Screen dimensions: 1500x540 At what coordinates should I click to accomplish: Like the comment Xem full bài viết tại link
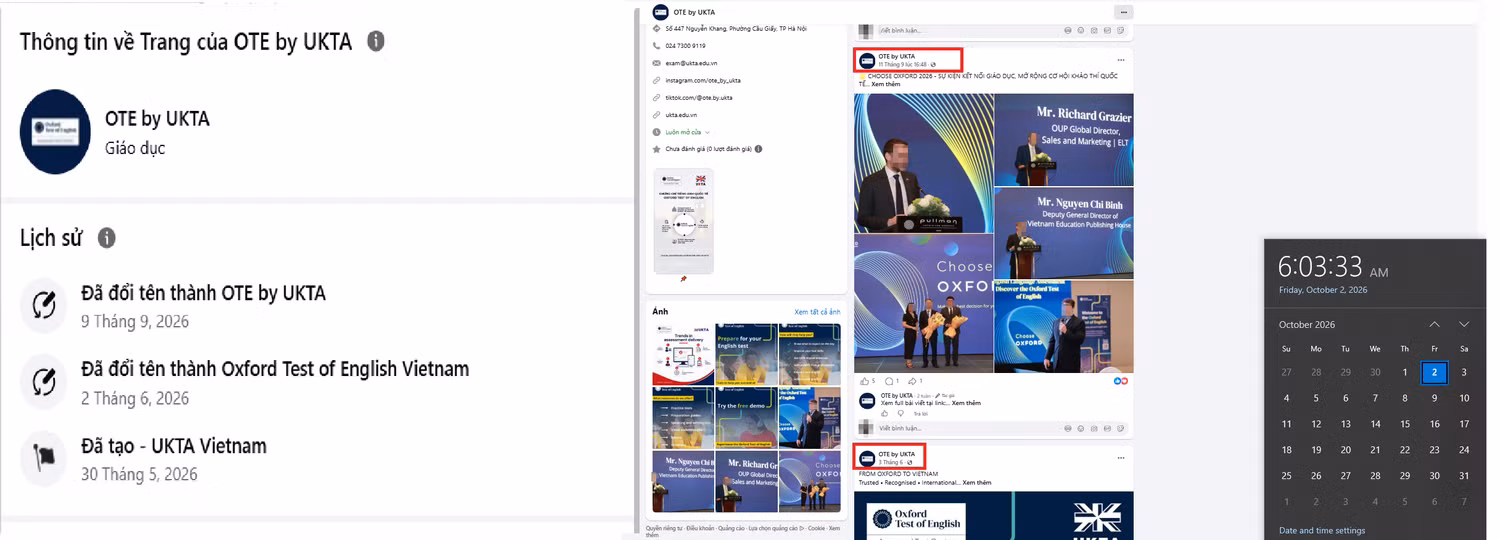point(884,413)
